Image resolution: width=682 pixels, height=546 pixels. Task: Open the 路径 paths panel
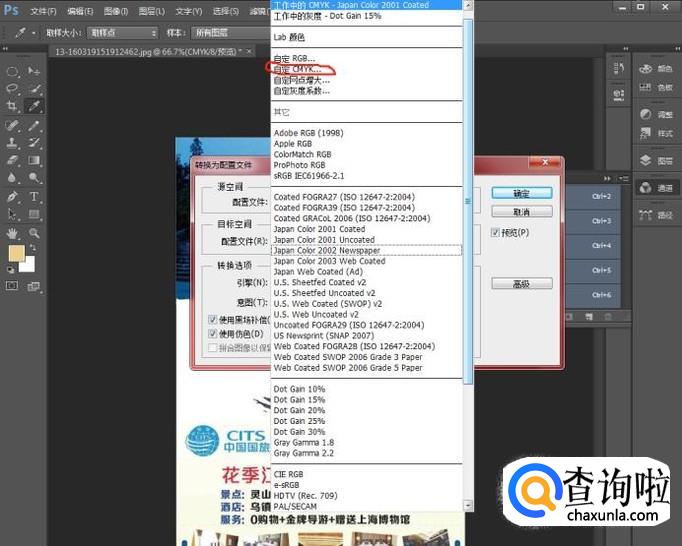655,214
